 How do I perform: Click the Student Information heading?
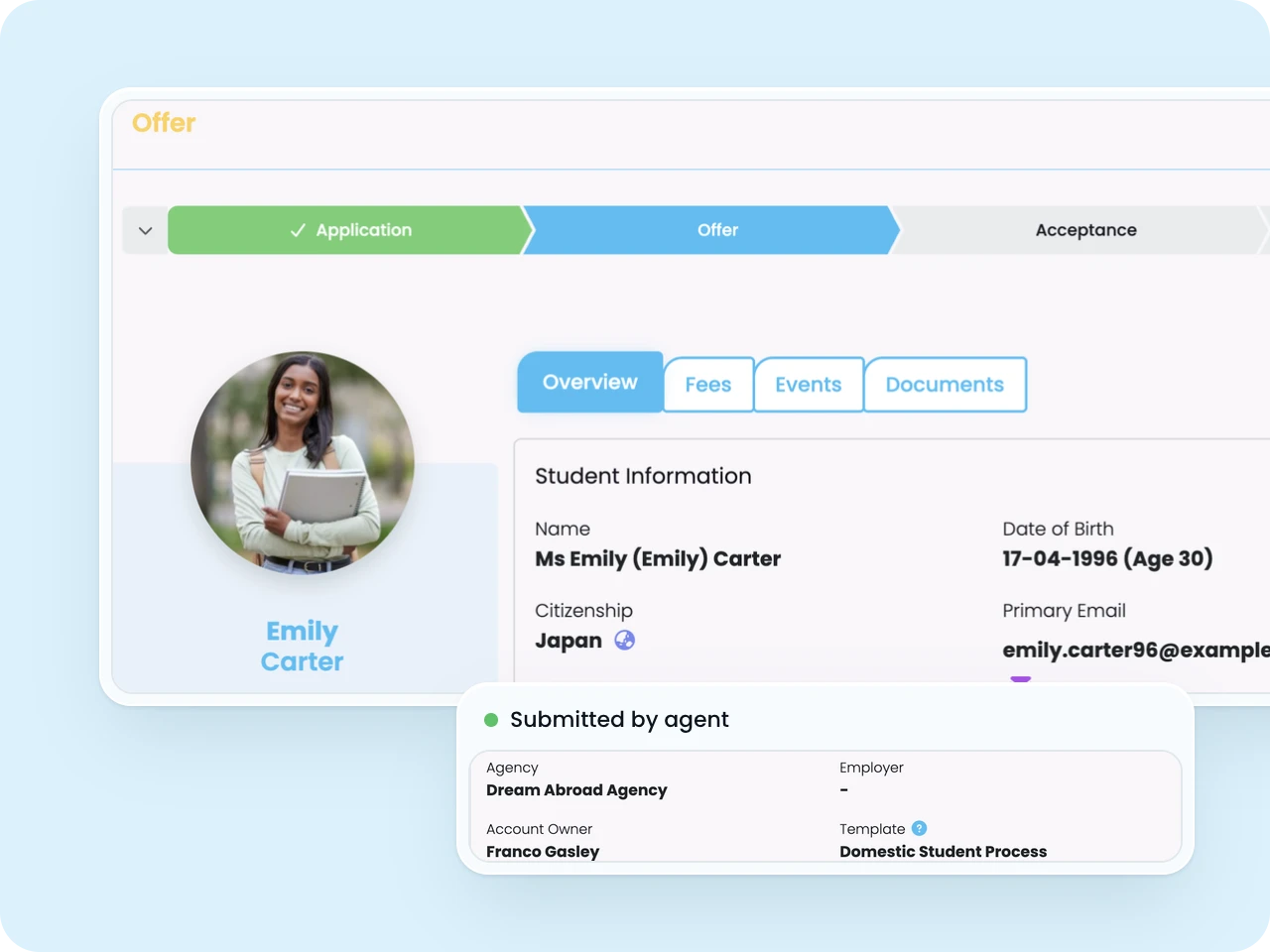643,476
